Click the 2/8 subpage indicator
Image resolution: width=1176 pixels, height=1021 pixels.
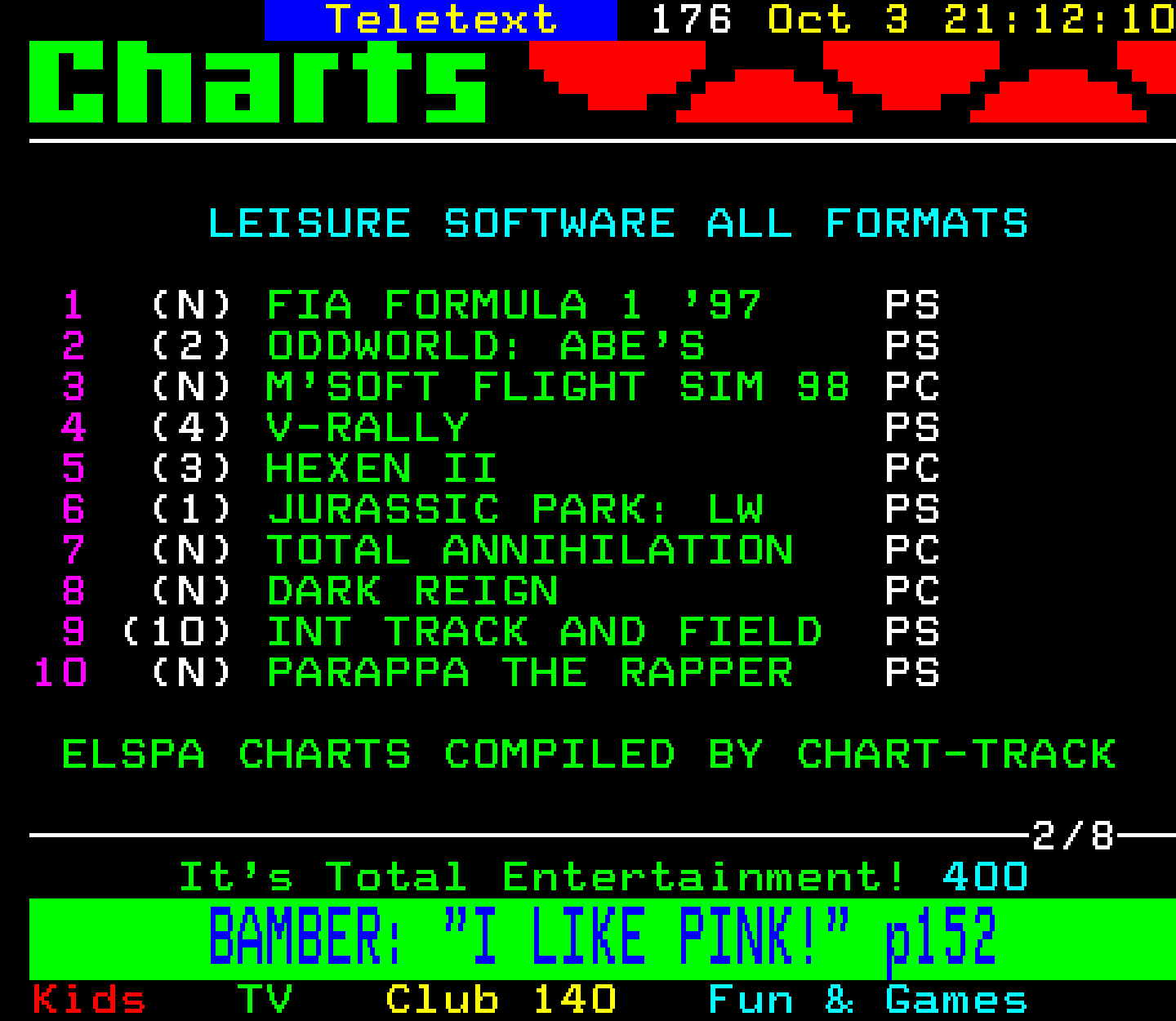[1073, 836]
